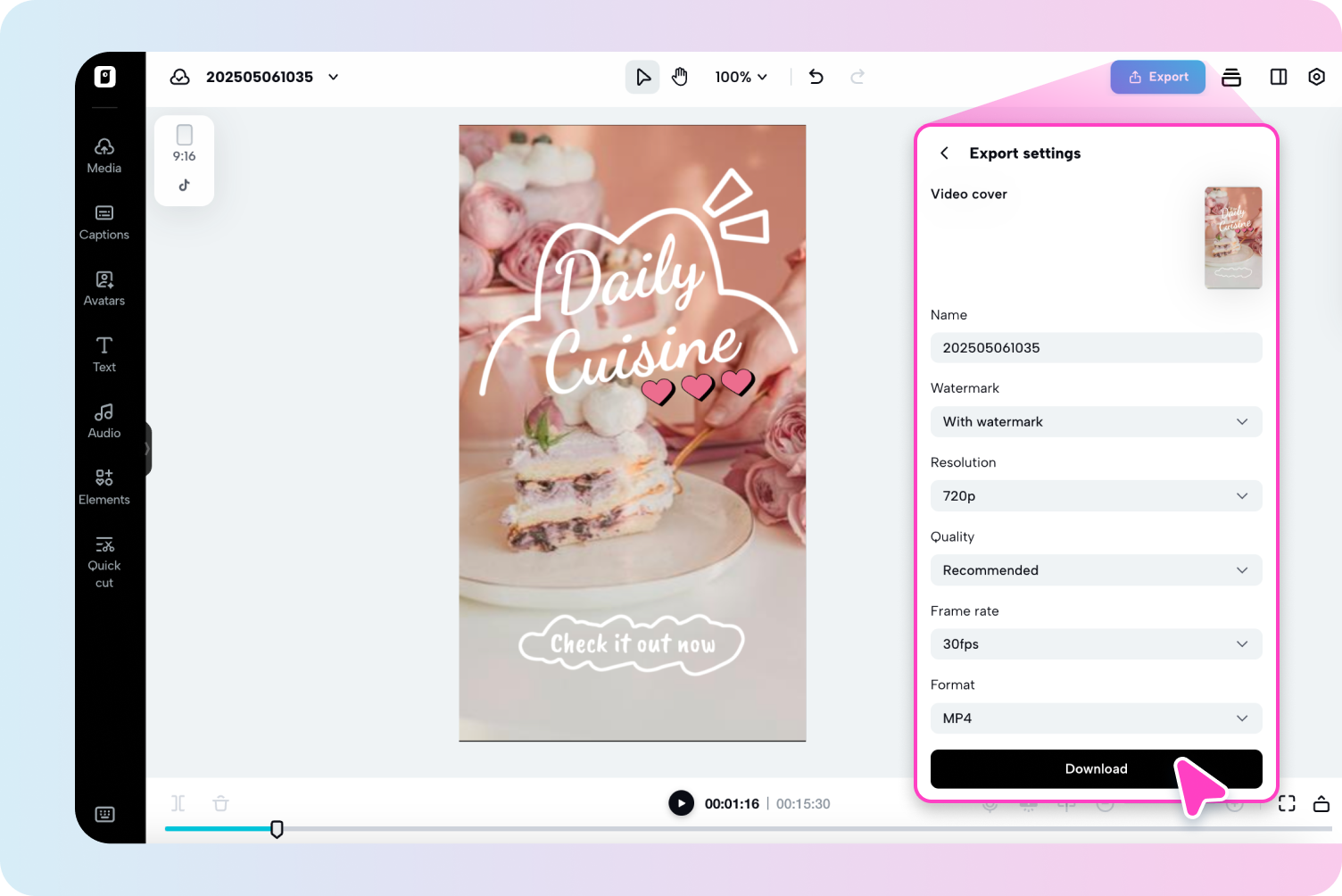The image size is (1342, 896).
Task: Select the hand pan tool
Action: point(680,77)
